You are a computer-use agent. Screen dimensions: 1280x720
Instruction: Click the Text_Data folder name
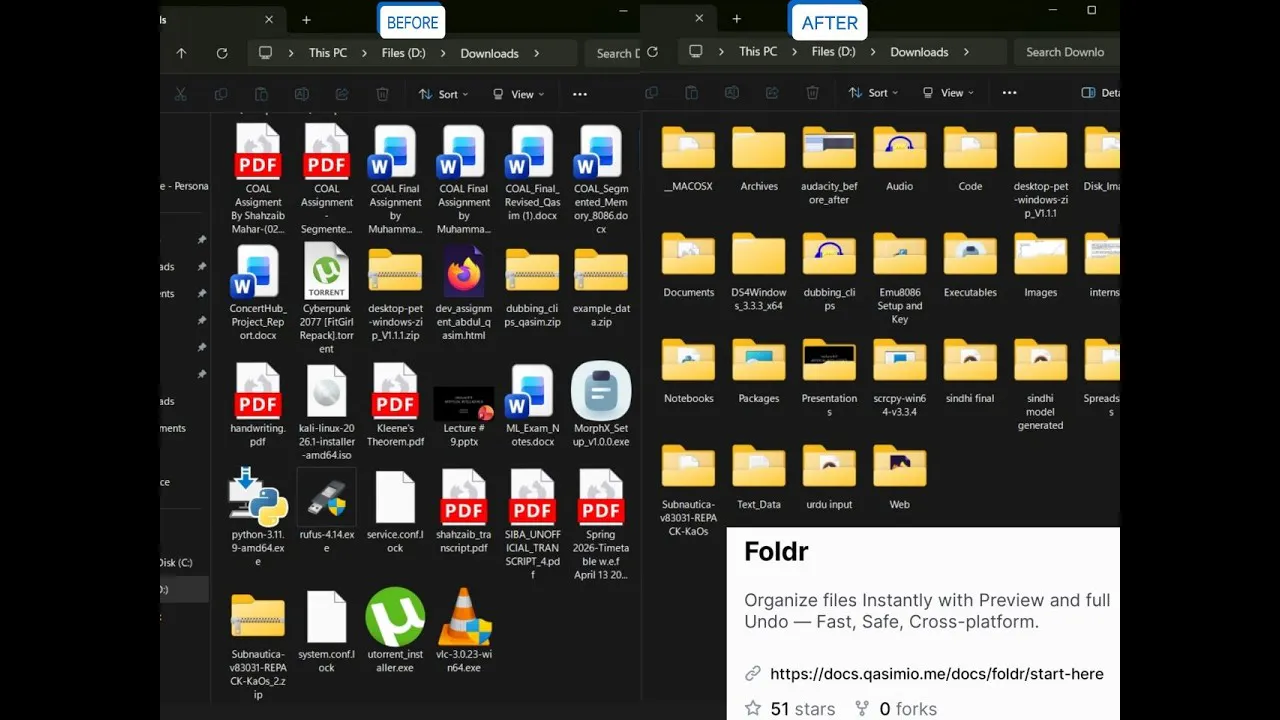[x=759, y=505]
